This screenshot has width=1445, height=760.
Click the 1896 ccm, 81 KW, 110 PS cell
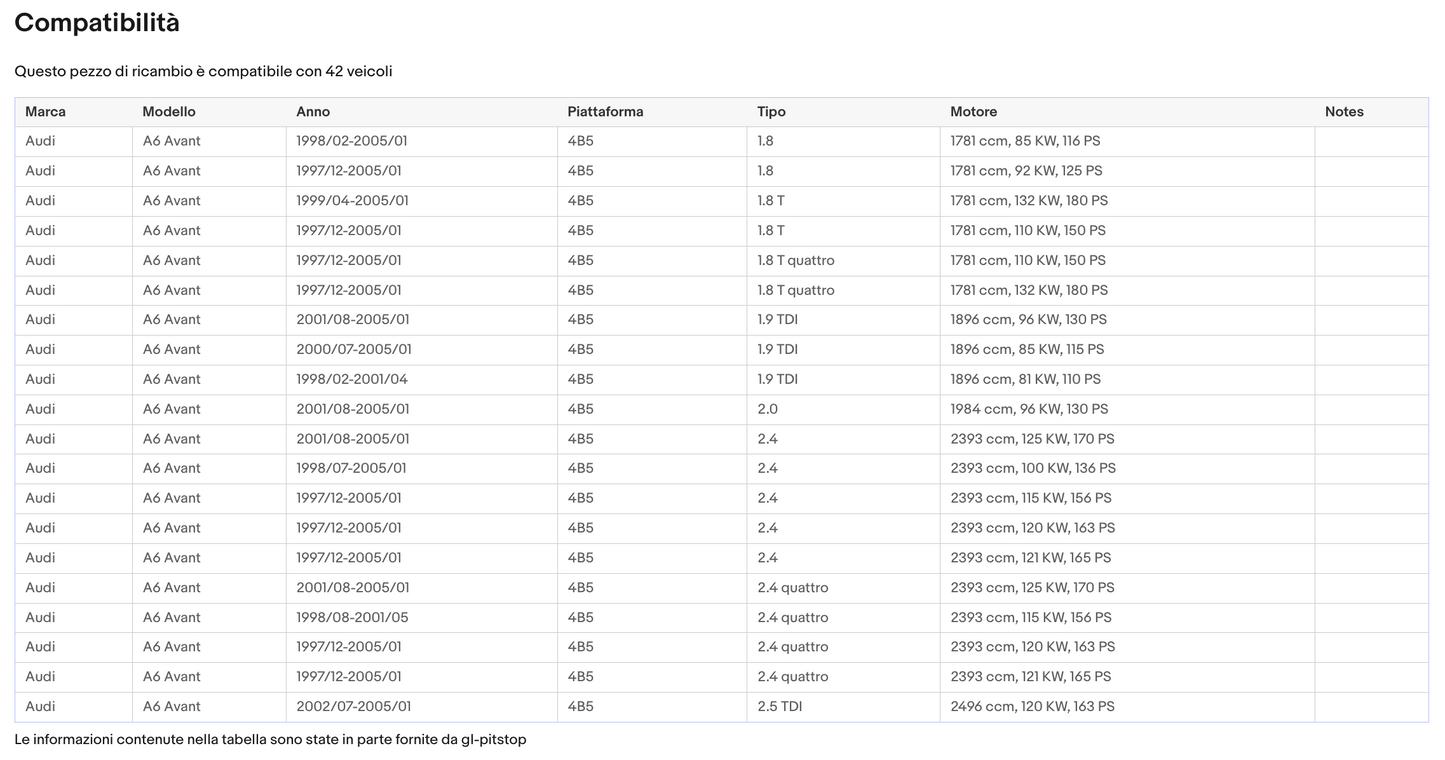point(1025,379)
